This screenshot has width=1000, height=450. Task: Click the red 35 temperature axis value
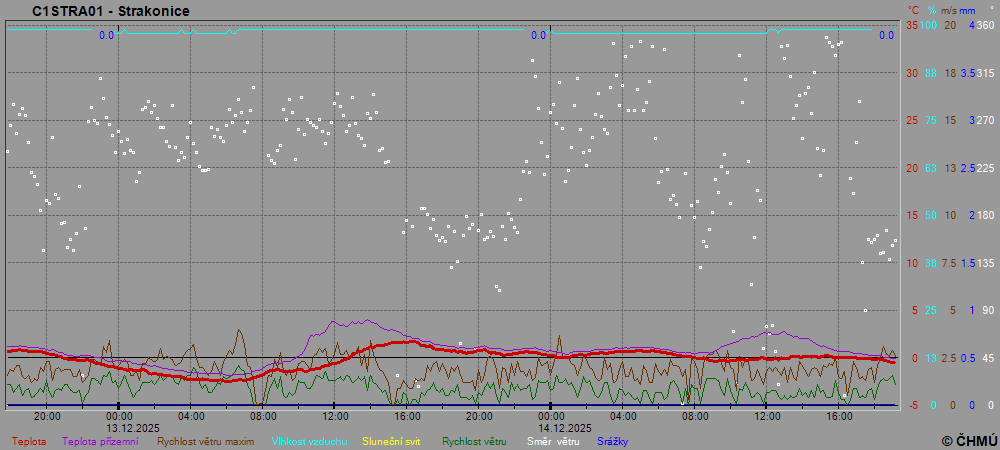click(911, 25)
